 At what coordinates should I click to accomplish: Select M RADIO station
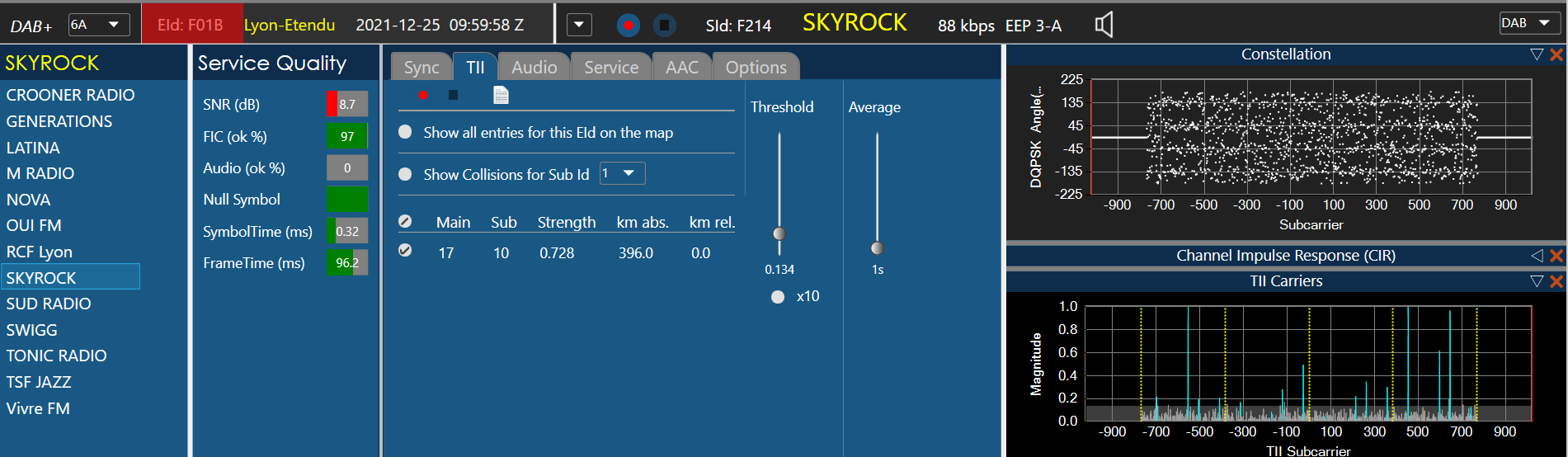point(40,173)
